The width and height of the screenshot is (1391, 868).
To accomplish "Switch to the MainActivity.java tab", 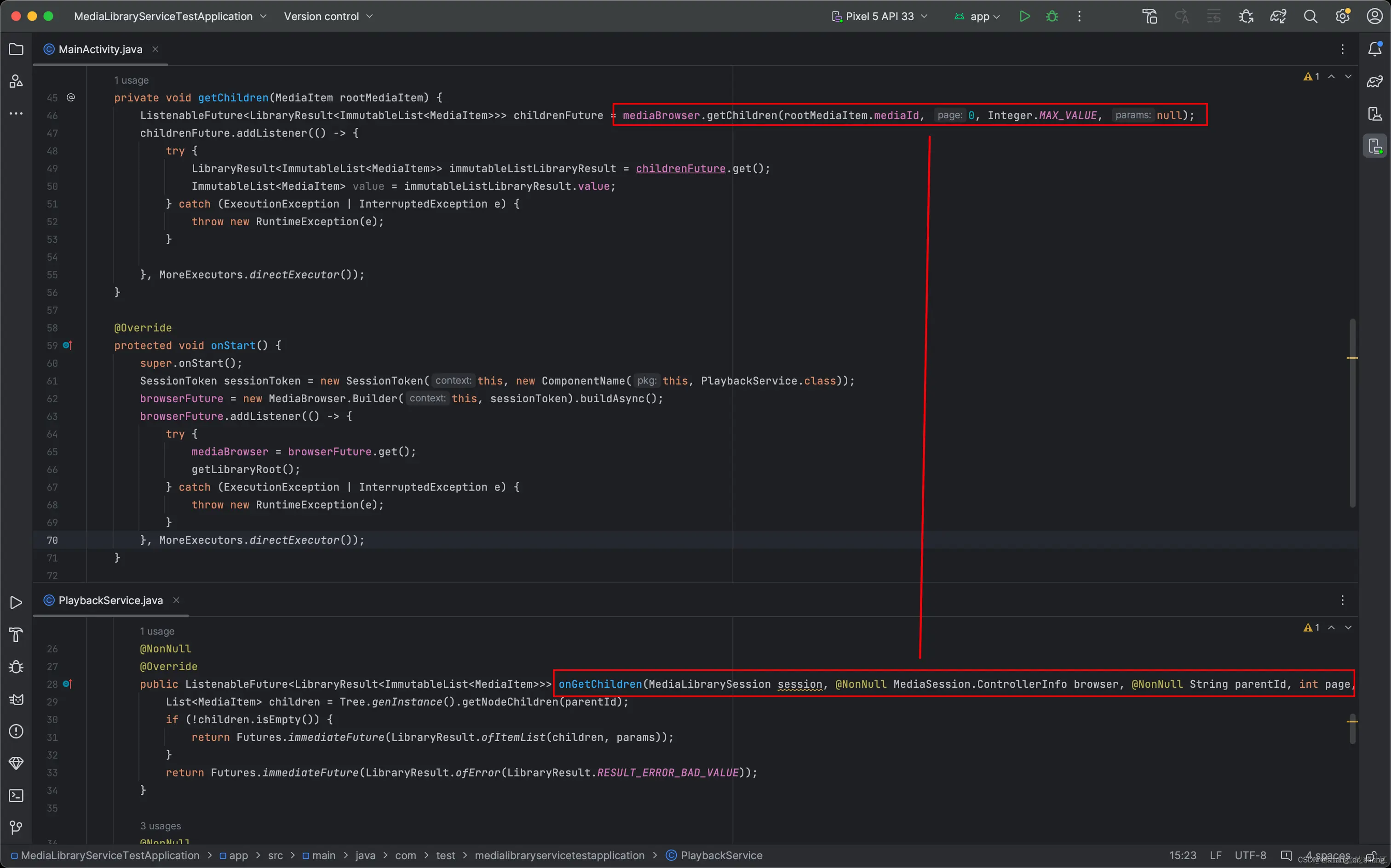I will pyautogui.click(x=100, y=49).
